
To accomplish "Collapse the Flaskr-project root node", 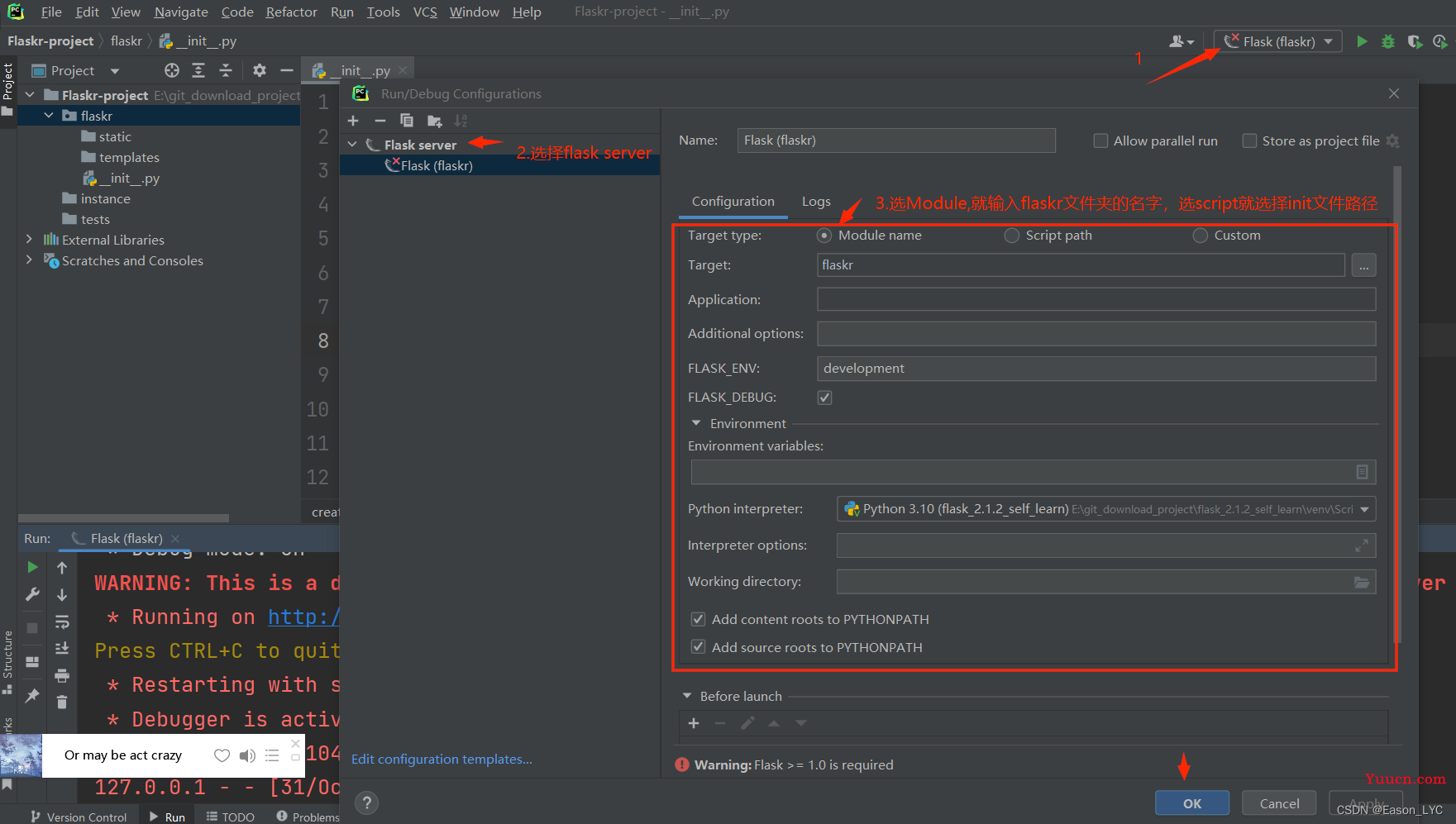I will tap(30, 95).
